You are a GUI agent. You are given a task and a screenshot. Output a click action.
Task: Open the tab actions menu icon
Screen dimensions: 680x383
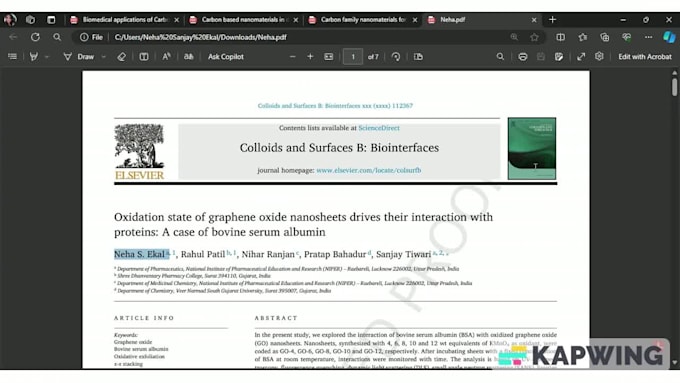point(51,20)
